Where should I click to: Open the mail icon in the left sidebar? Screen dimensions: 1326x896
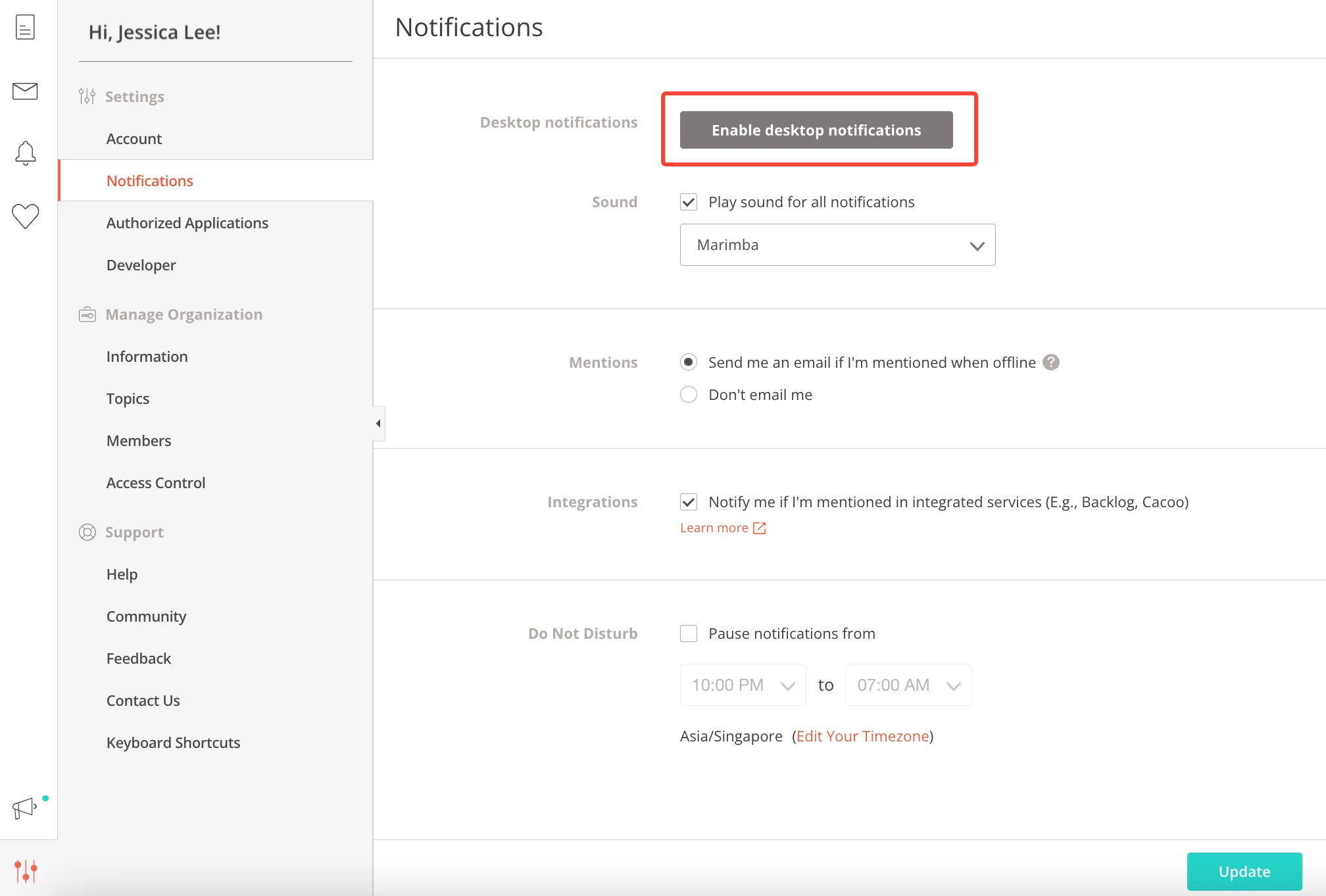[25, 91]
